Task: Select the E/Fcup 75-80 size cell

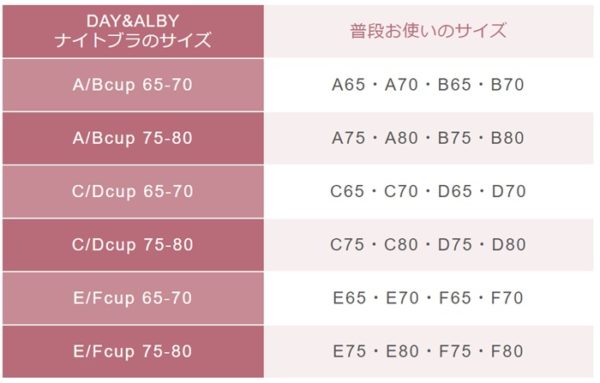Action: [x=133, y=352]
